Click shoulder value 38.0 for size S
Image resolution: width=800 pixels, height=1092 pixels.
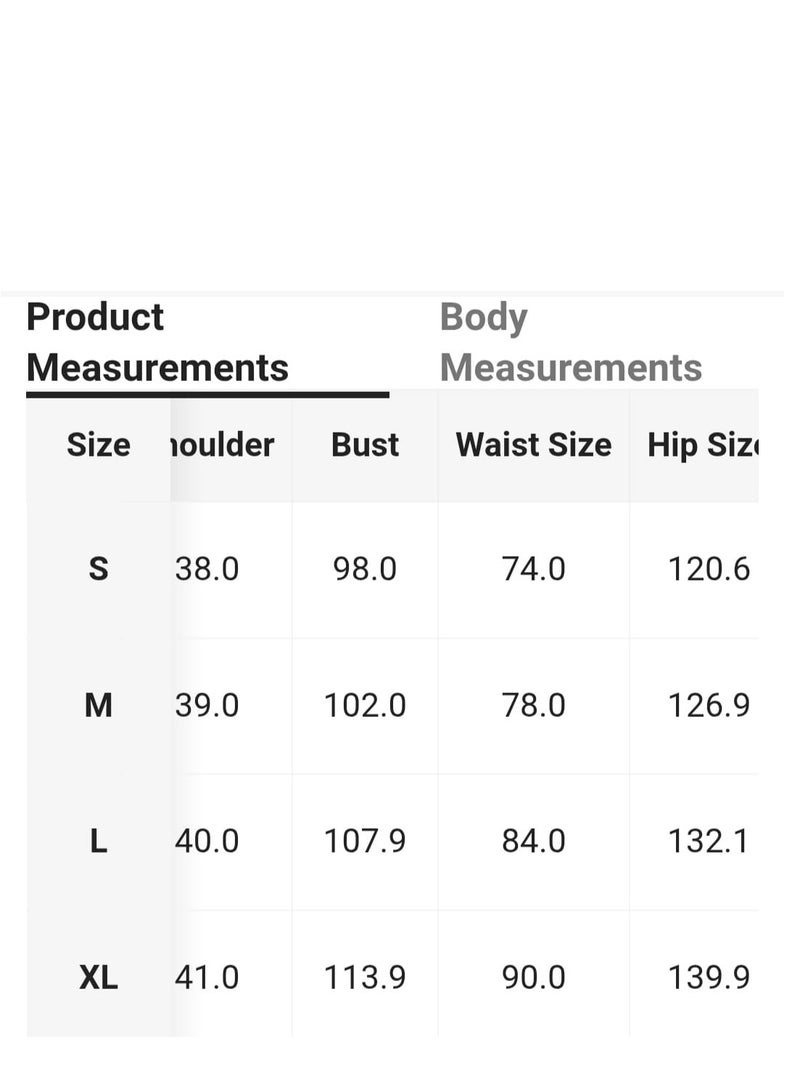click(207, 569)
